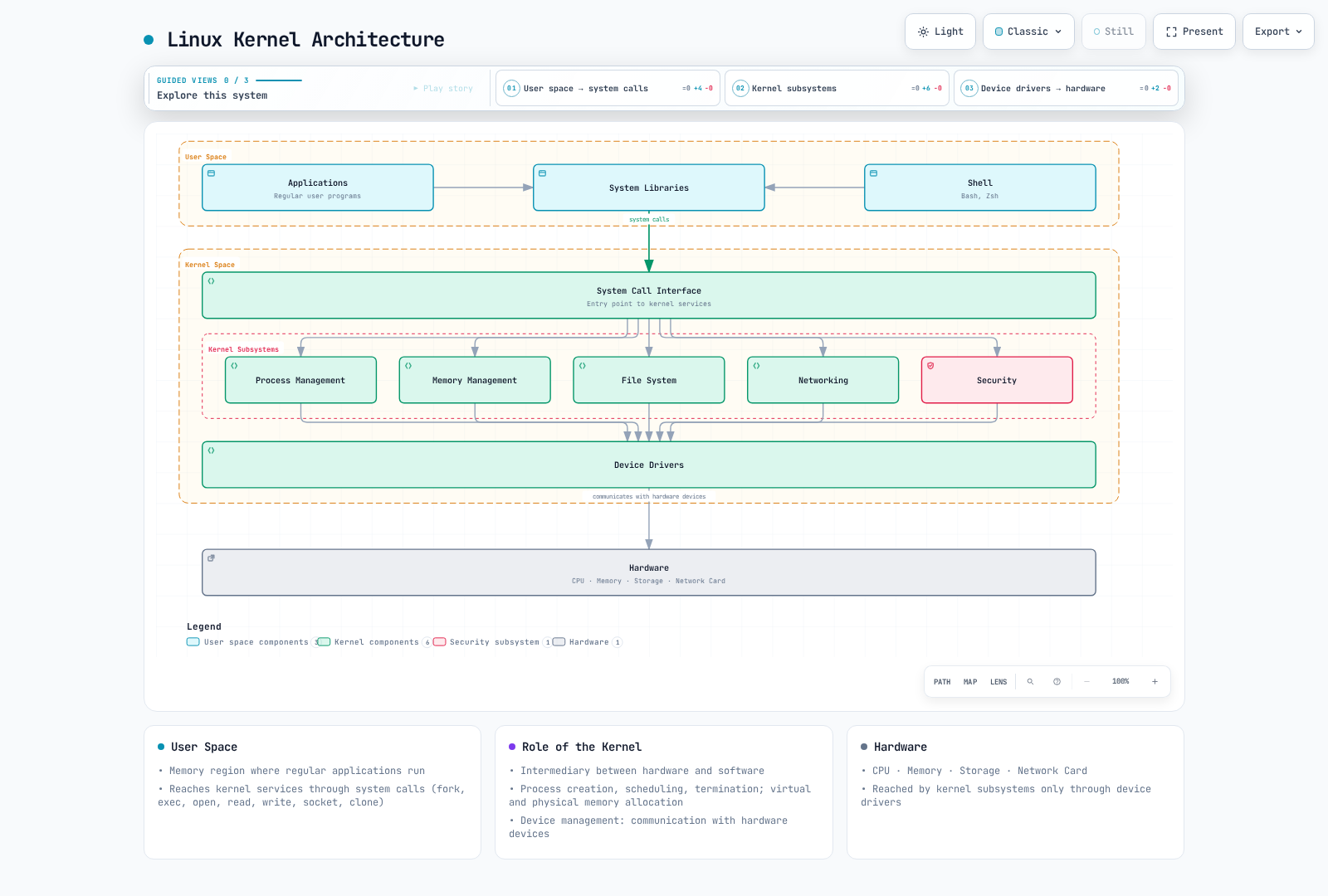The image size is (1328, 896).
Task: Click the Present button
Action: click(1194, 32)
